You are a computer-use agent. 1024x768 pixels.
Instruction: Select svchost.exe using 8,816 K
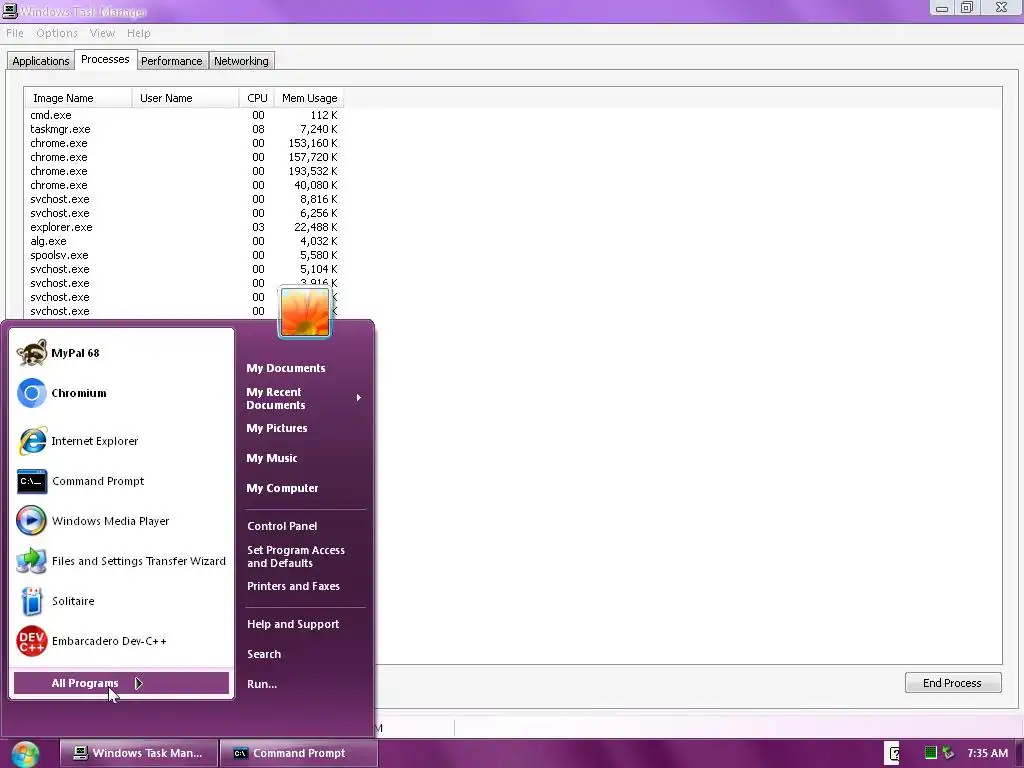pos(184,200)
